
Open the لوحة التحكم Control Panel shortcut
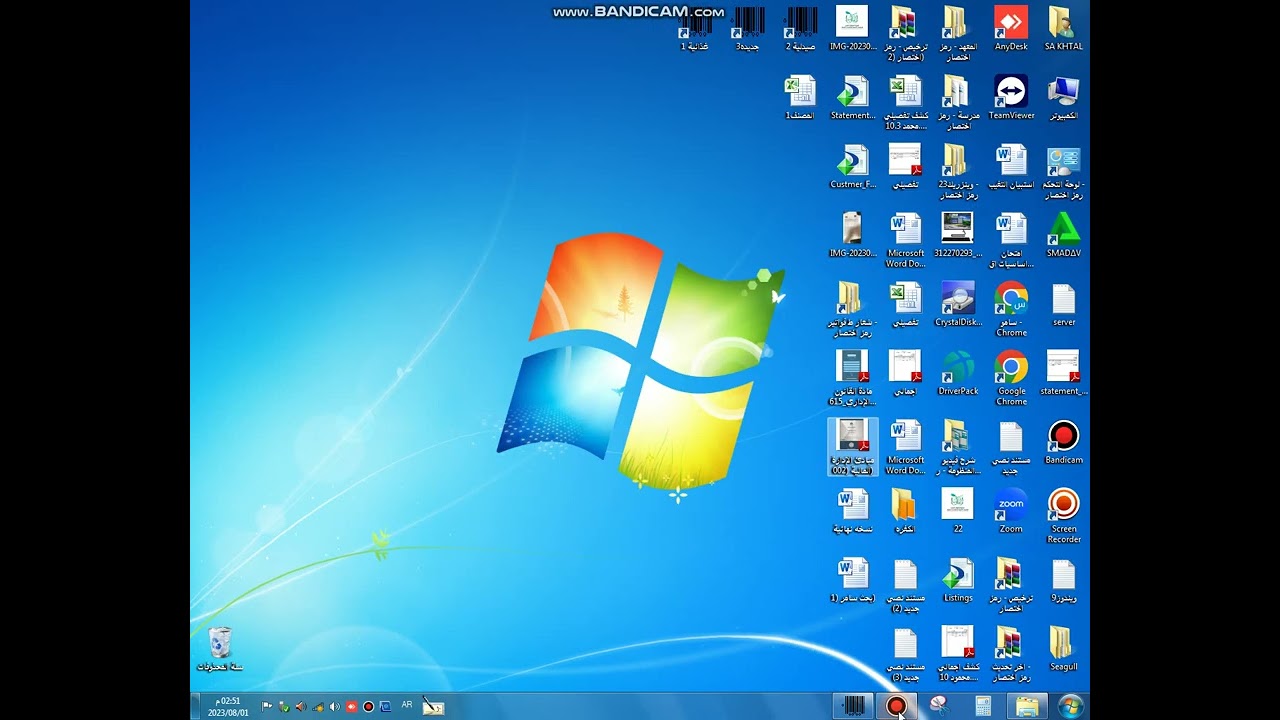[x=1063, y=171]
